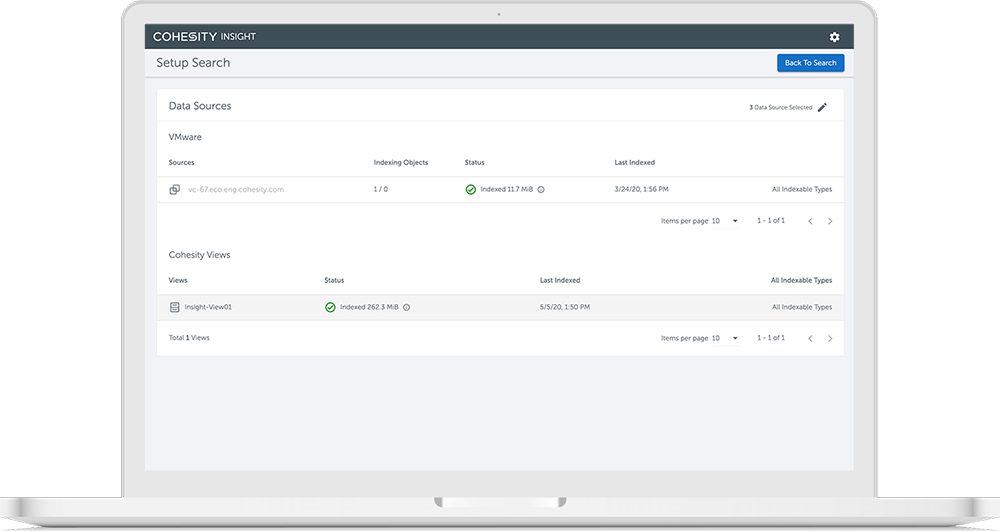1000x531 pixels.
Task: Click '1 - 1 of 1' in VMware pagination
Action: pyautogui.click(x=771, y=221)
